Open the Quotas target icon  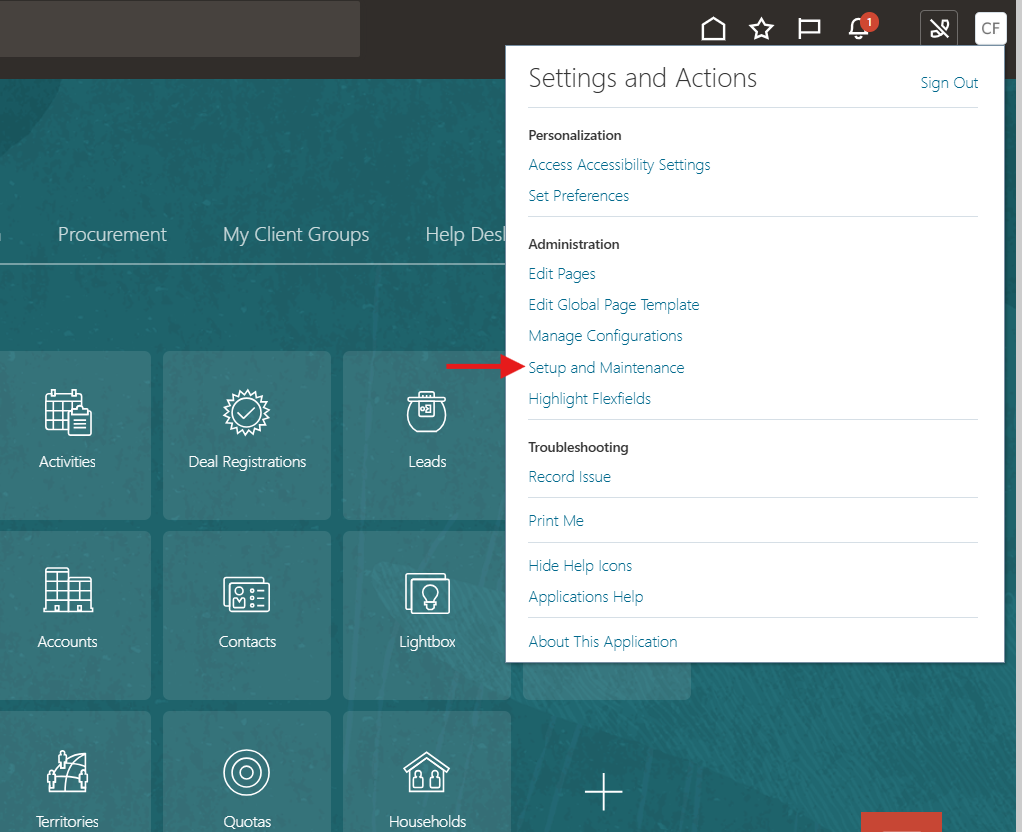(247, 772)
